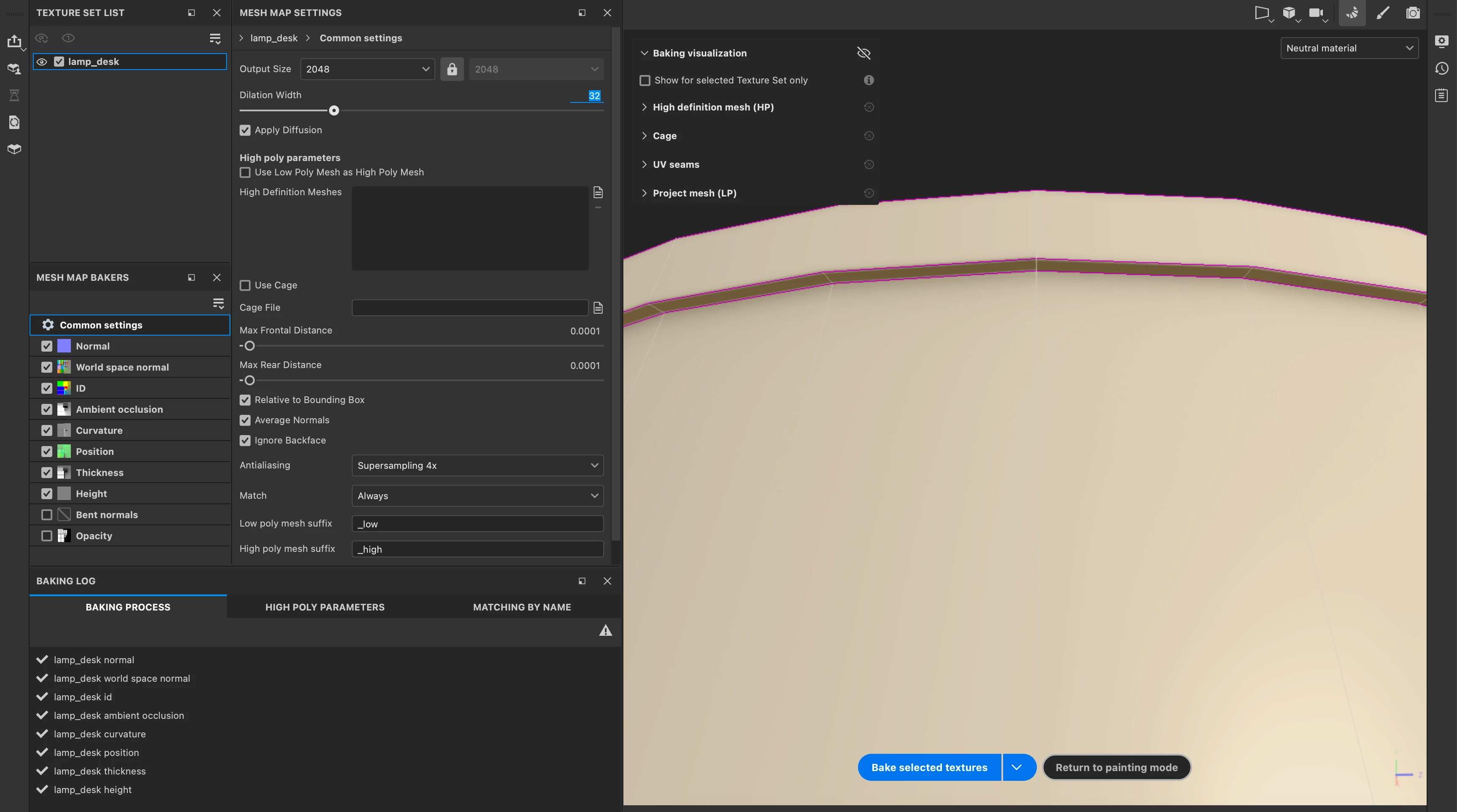Open Neutral material dropdown
1457x812 pixels.
click(x=1349, y=48)
